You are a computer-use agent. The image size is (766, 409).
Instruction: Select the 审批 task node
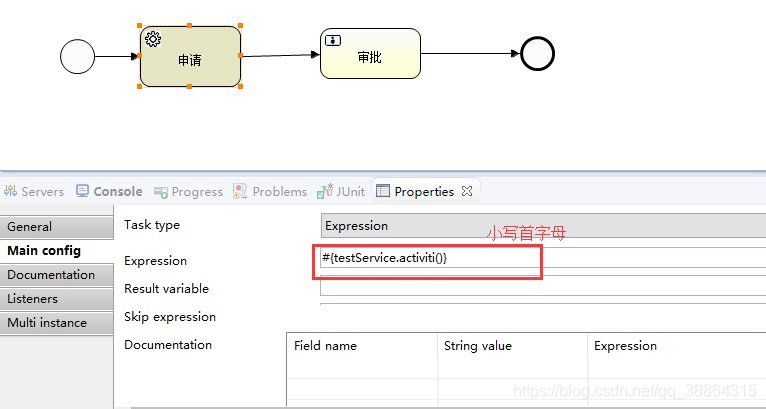pos(370,53)
